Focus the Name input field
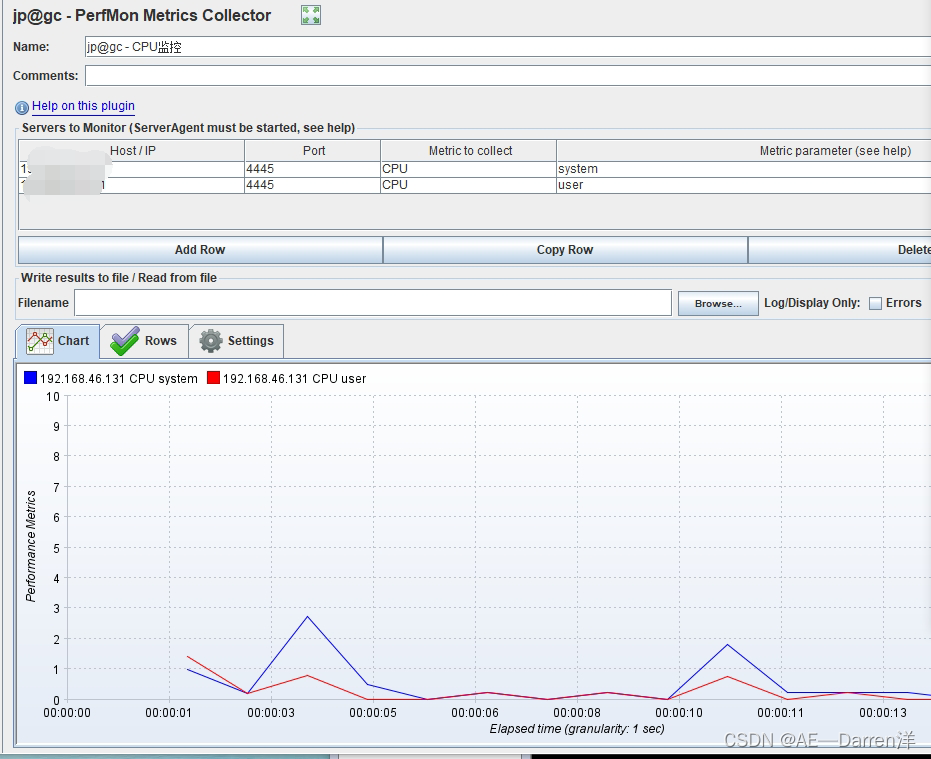The height and width of the screenshot is (759, 931). coord(508,47)
